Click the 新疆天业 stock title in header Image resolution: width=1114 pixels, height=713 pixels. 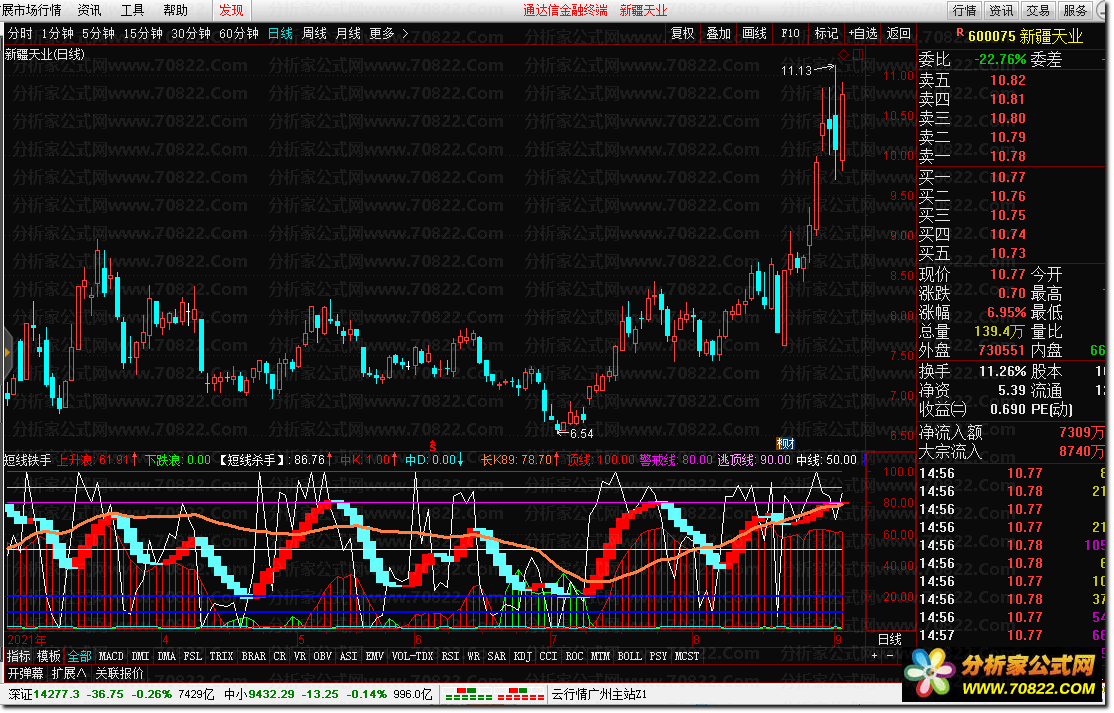point(1051,36)
